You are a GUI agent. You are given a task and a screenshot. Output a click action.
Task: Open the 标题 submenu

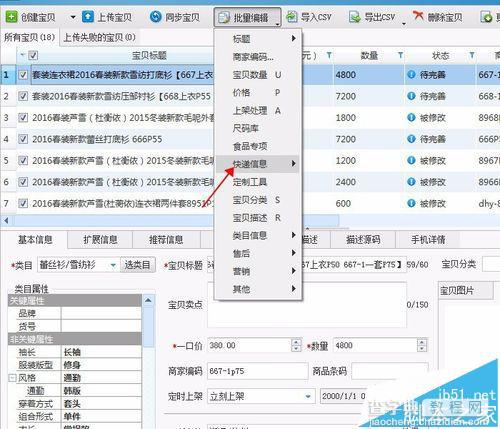(x=258, y=39)
